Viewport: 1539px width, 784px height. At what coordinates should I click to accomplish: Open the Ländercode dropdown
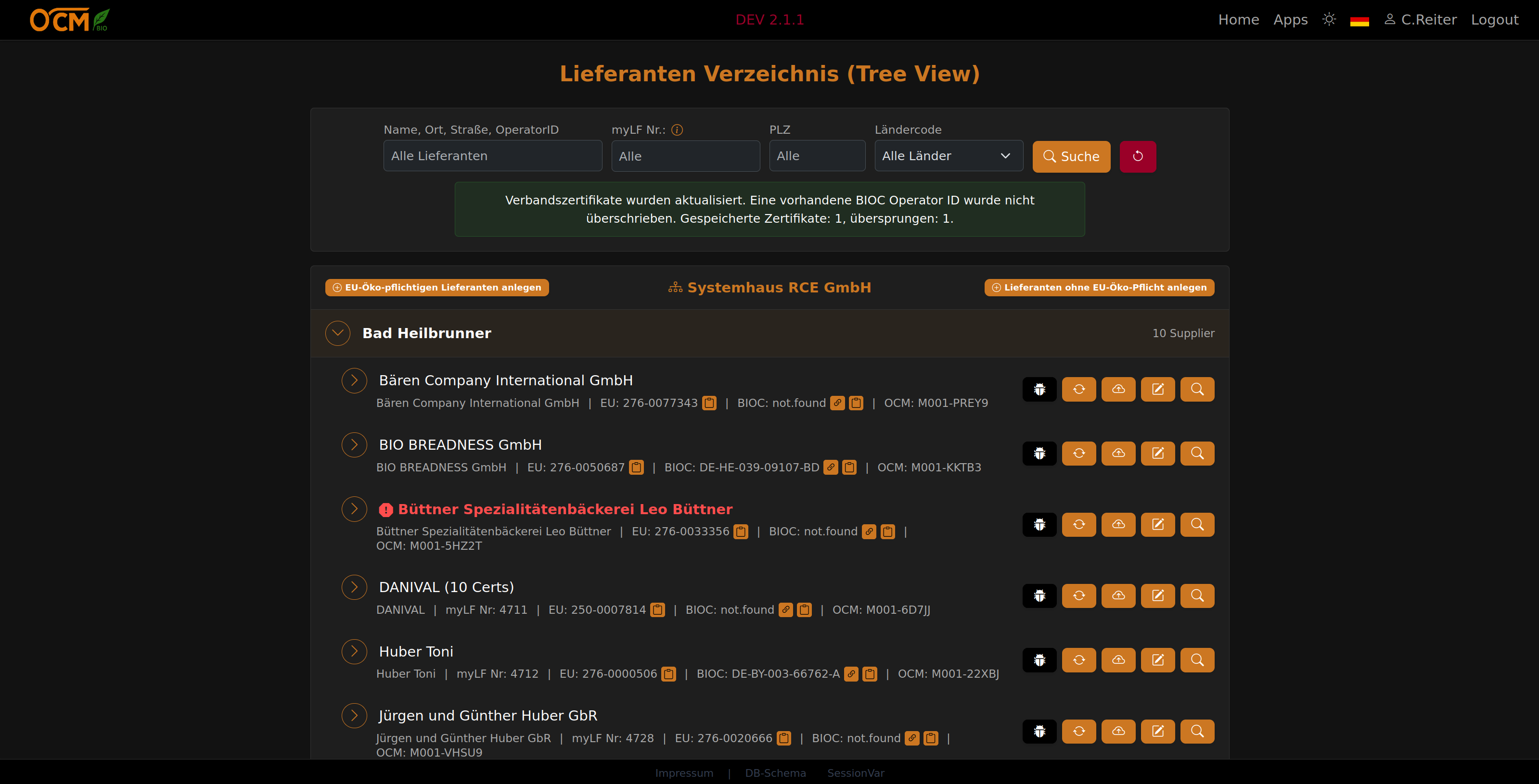[949, 156]
